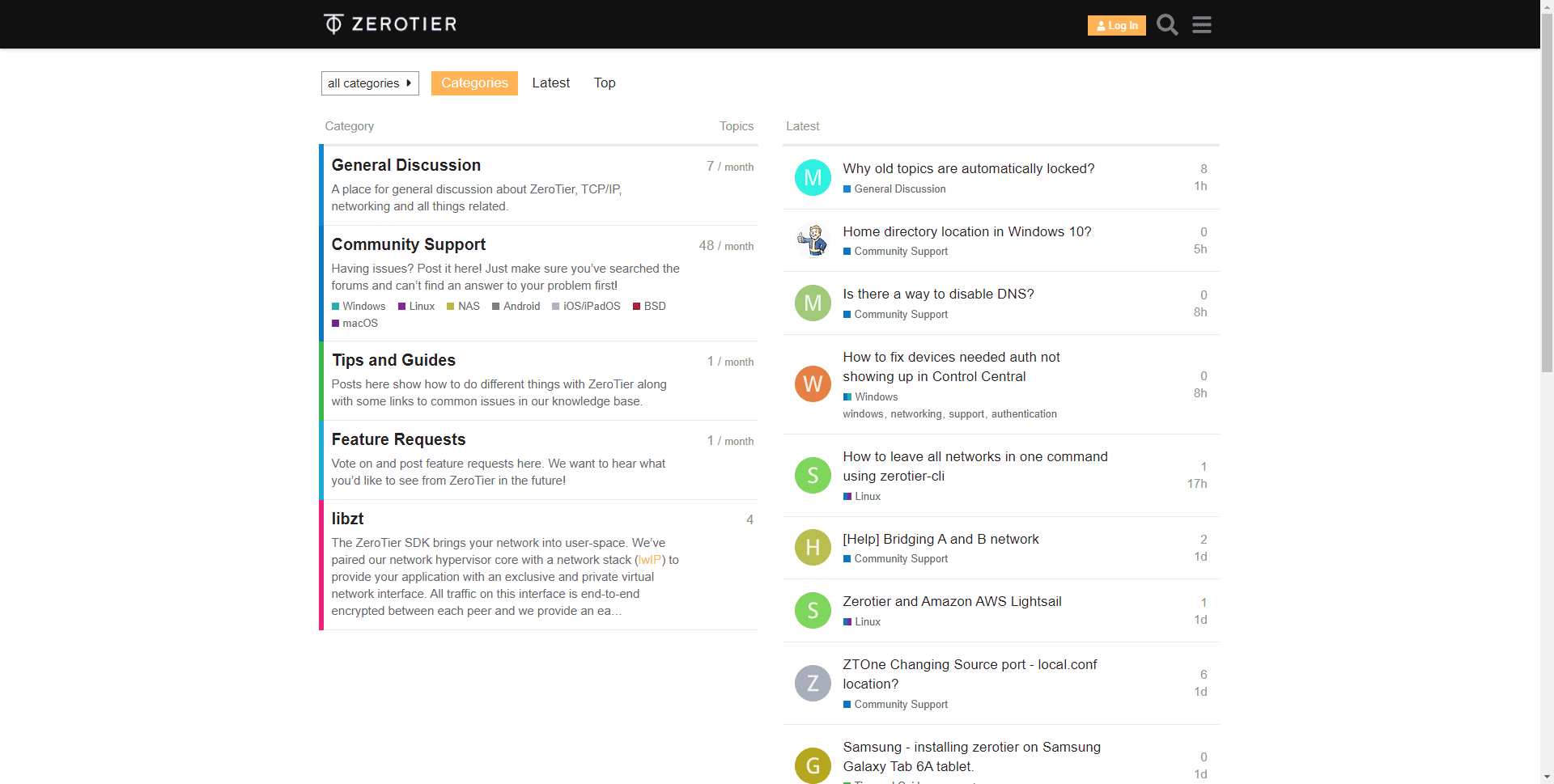Click the Linux badge under AWS Lightsail topic
The height and width of the screenshot is (784, 1554).
click(862, 621)
